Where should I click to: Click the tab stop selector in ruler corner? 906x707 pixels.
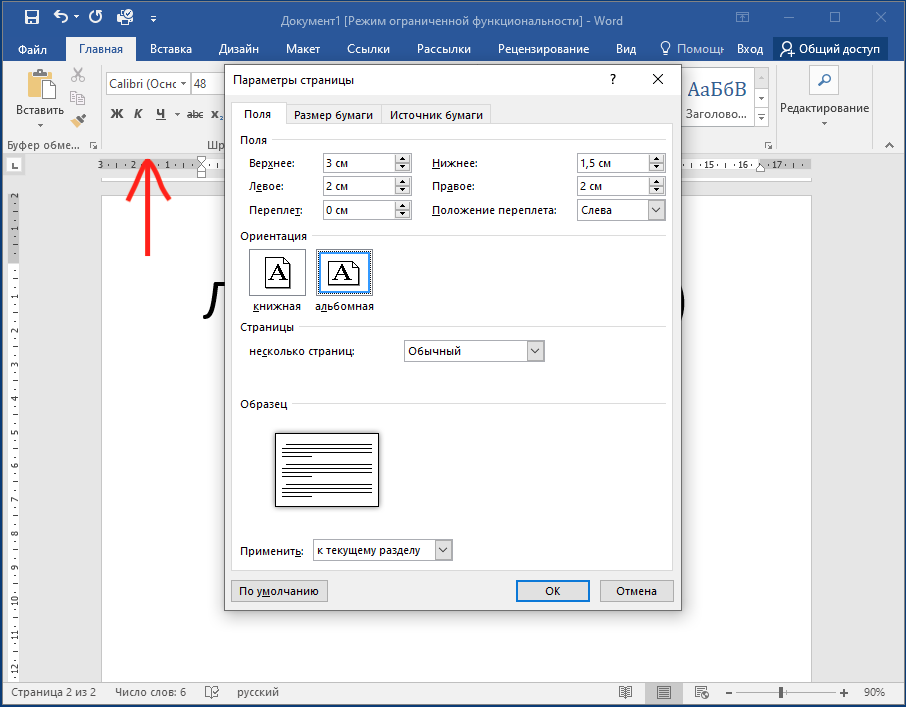(14, 166)
